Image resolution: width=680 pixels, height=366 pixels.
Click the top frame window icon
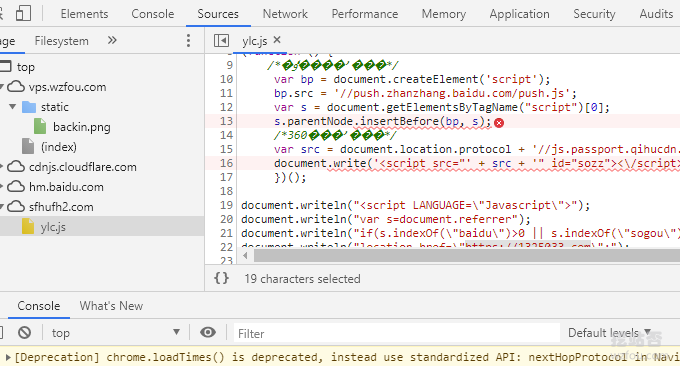point(6,66)
